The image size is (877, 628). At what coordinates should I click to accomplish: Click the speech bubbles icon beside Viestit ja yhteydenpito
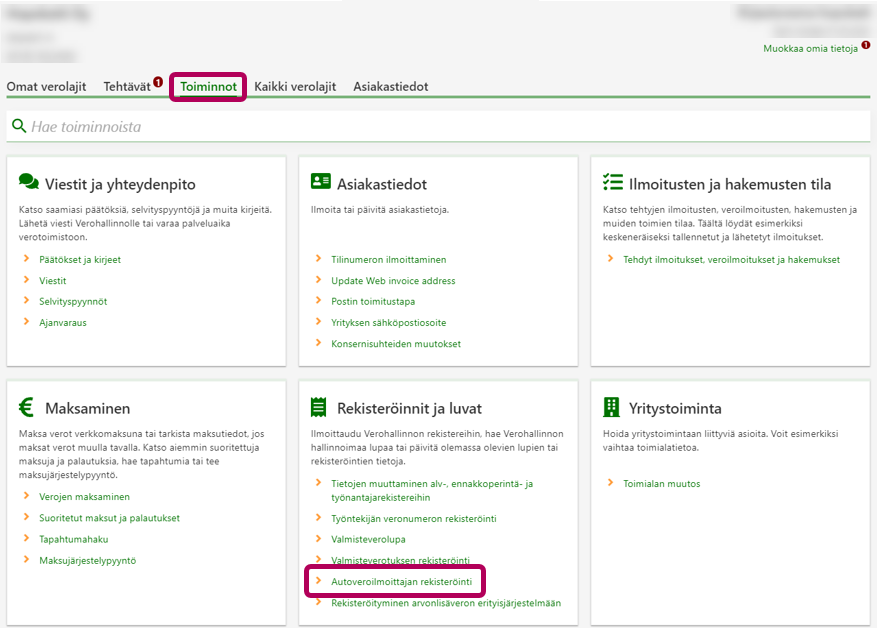[x=29, y=182]
